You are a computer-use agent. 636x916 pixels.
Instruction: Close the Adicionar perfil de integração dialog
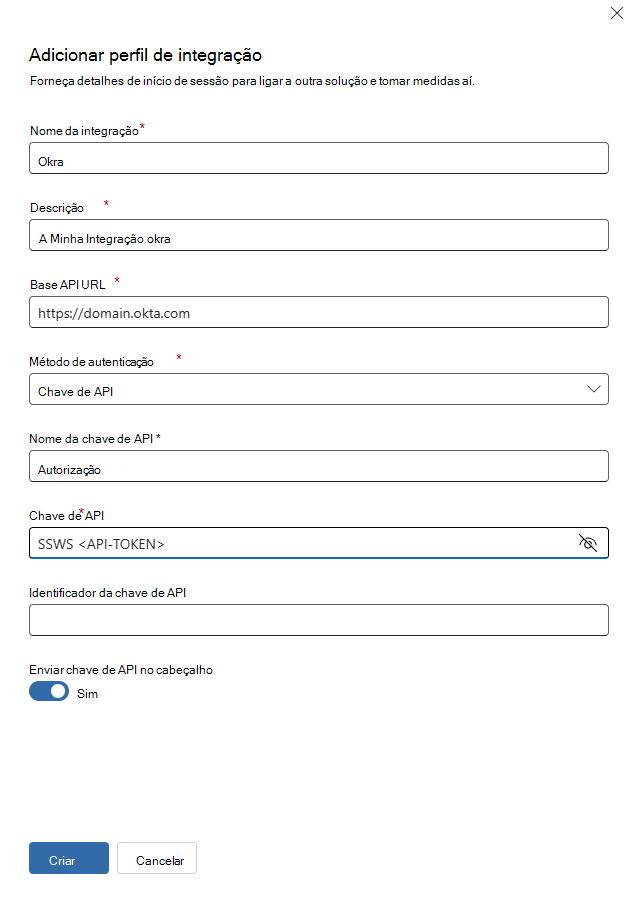617,13
